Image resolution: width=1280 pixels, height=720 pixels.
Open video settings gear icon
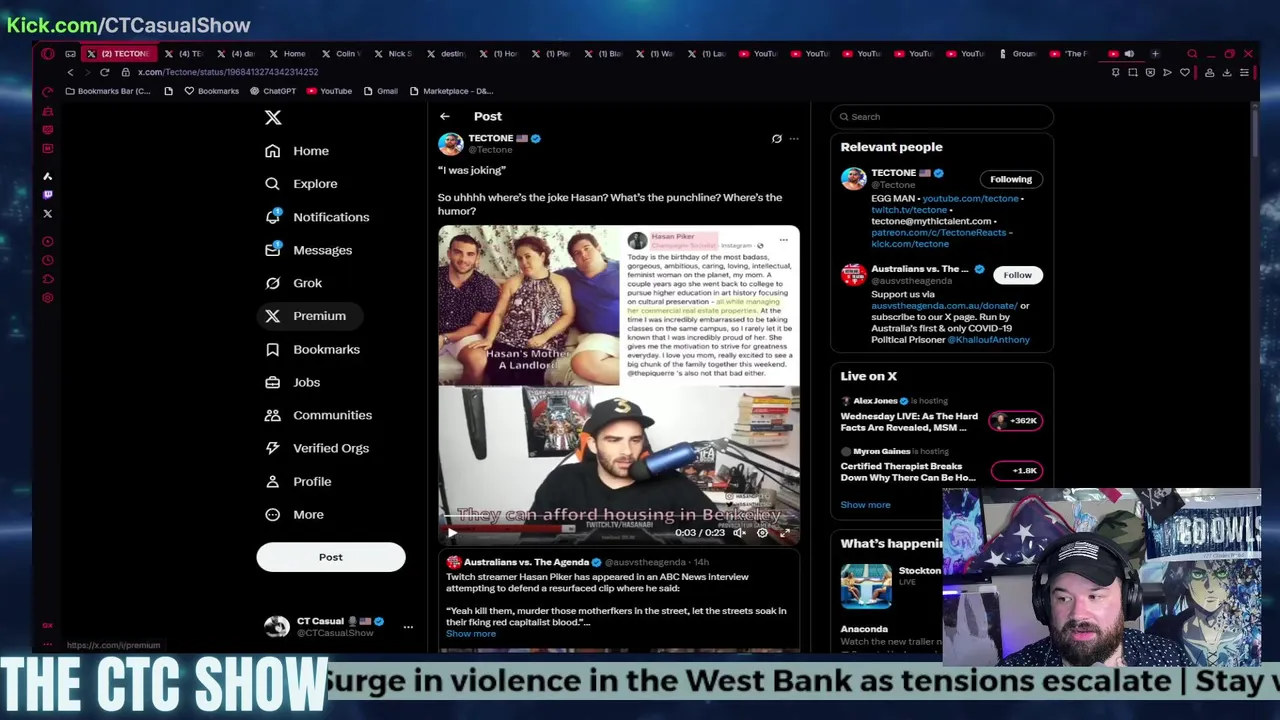[762, 533]
